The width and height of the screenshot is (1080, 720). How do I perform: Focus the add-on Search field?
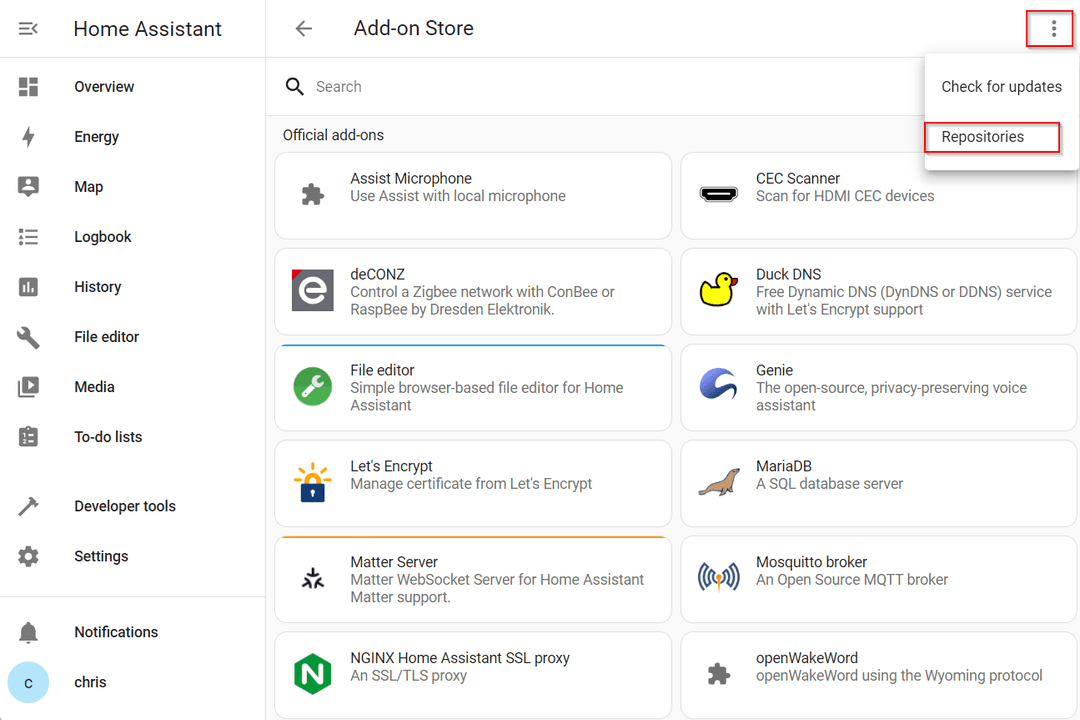[x=595, y=87]
